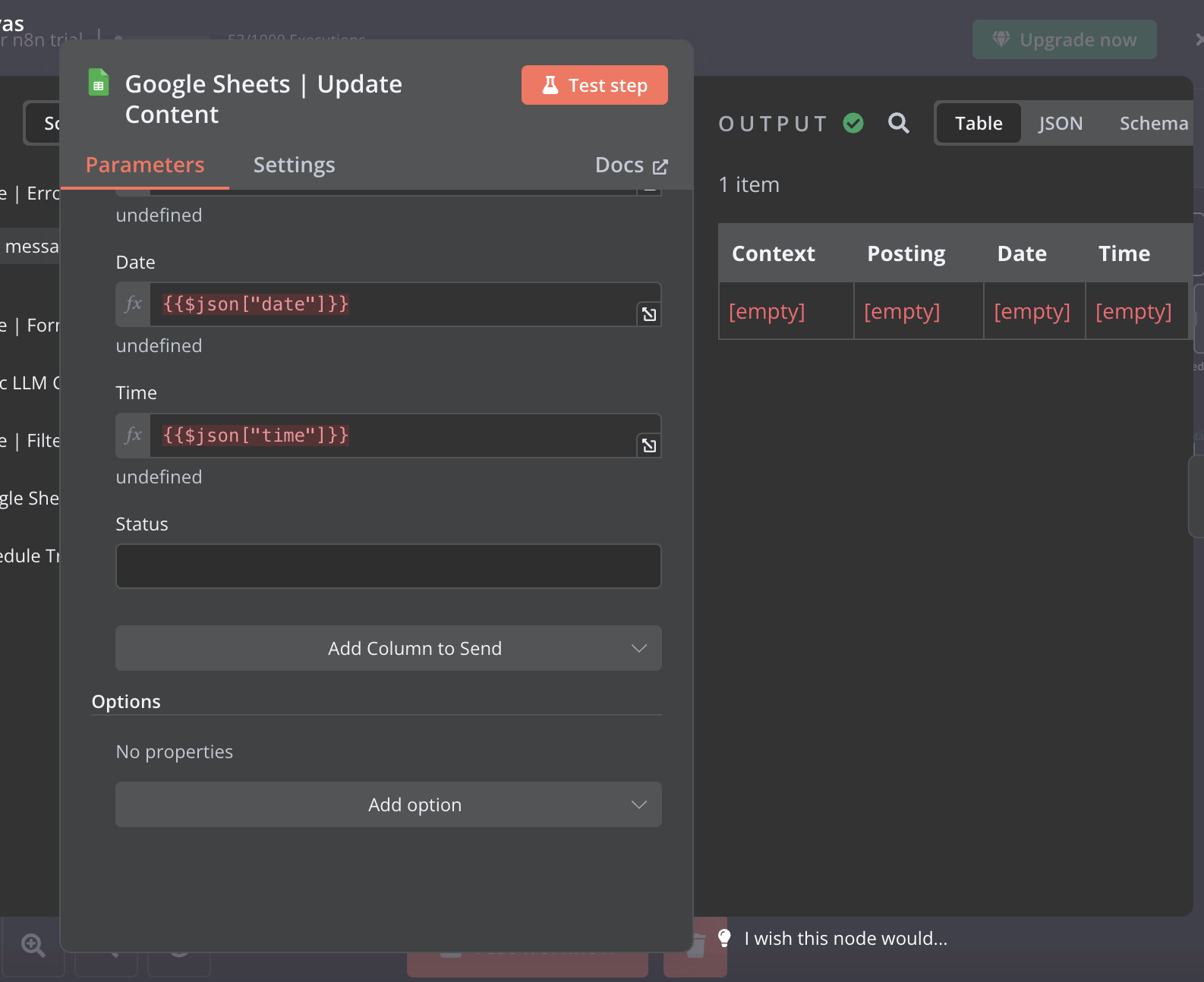Open the Docs link

(x=631, y=165)
